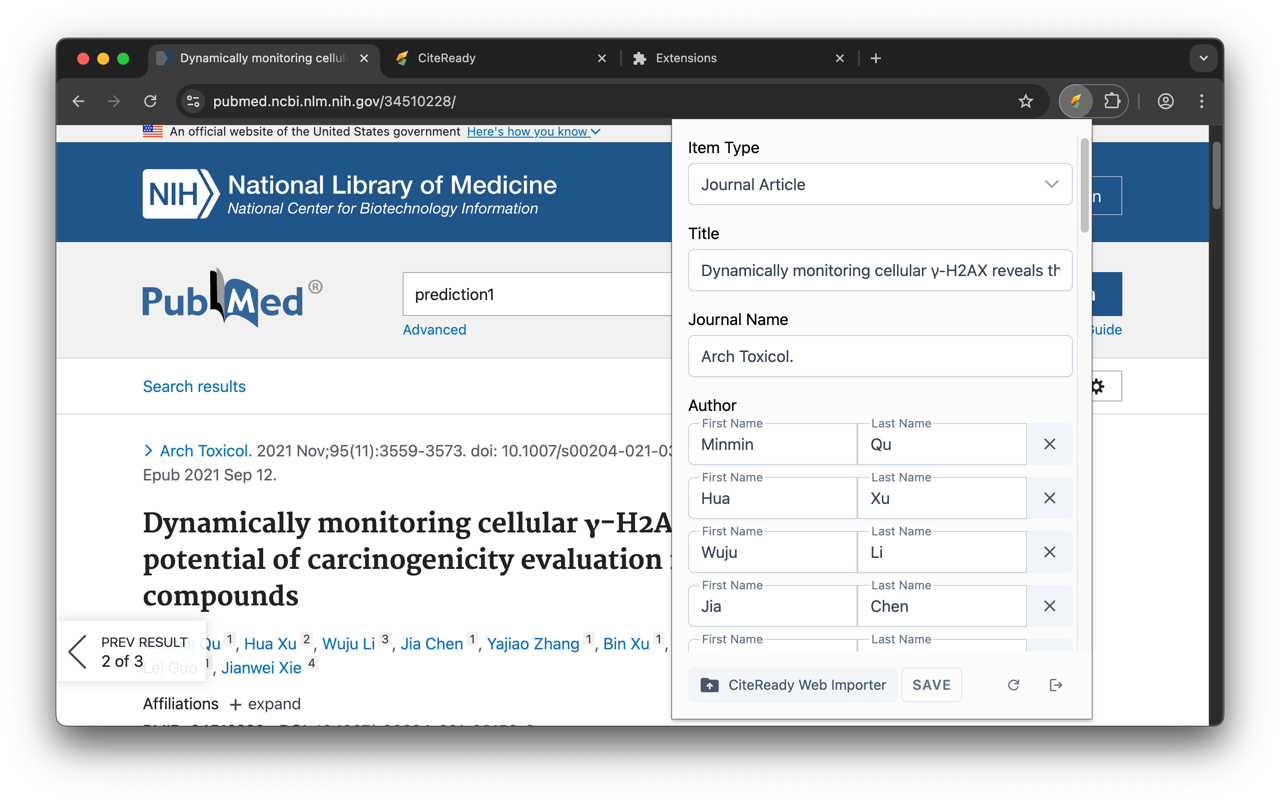This screenshot has height=800, width=1280.
Task: Open a new browser tab
Action: point(875,58)
